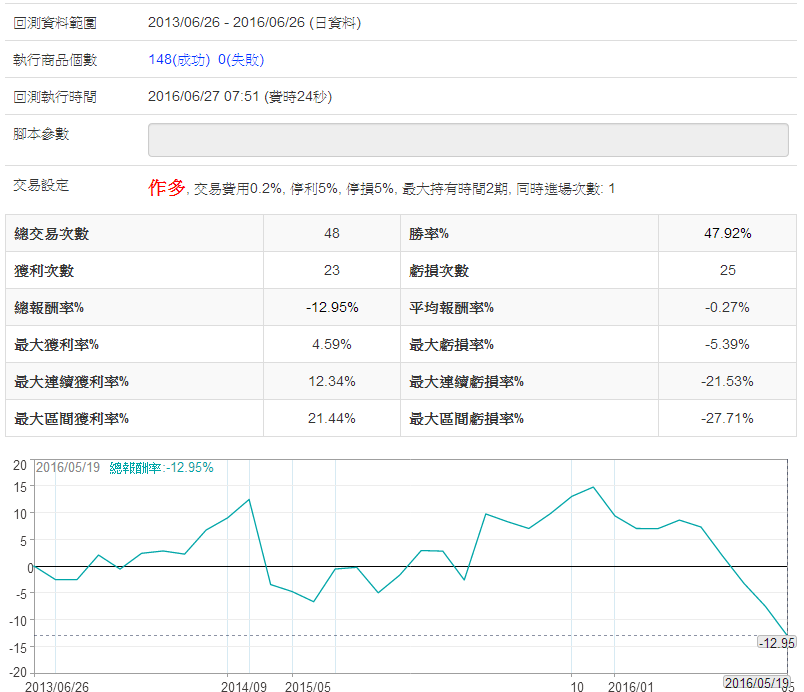Screen dimensions: 804x692
Task: Select the 最大區間獲利率% value 21.44%
Action: pos(332,418)
